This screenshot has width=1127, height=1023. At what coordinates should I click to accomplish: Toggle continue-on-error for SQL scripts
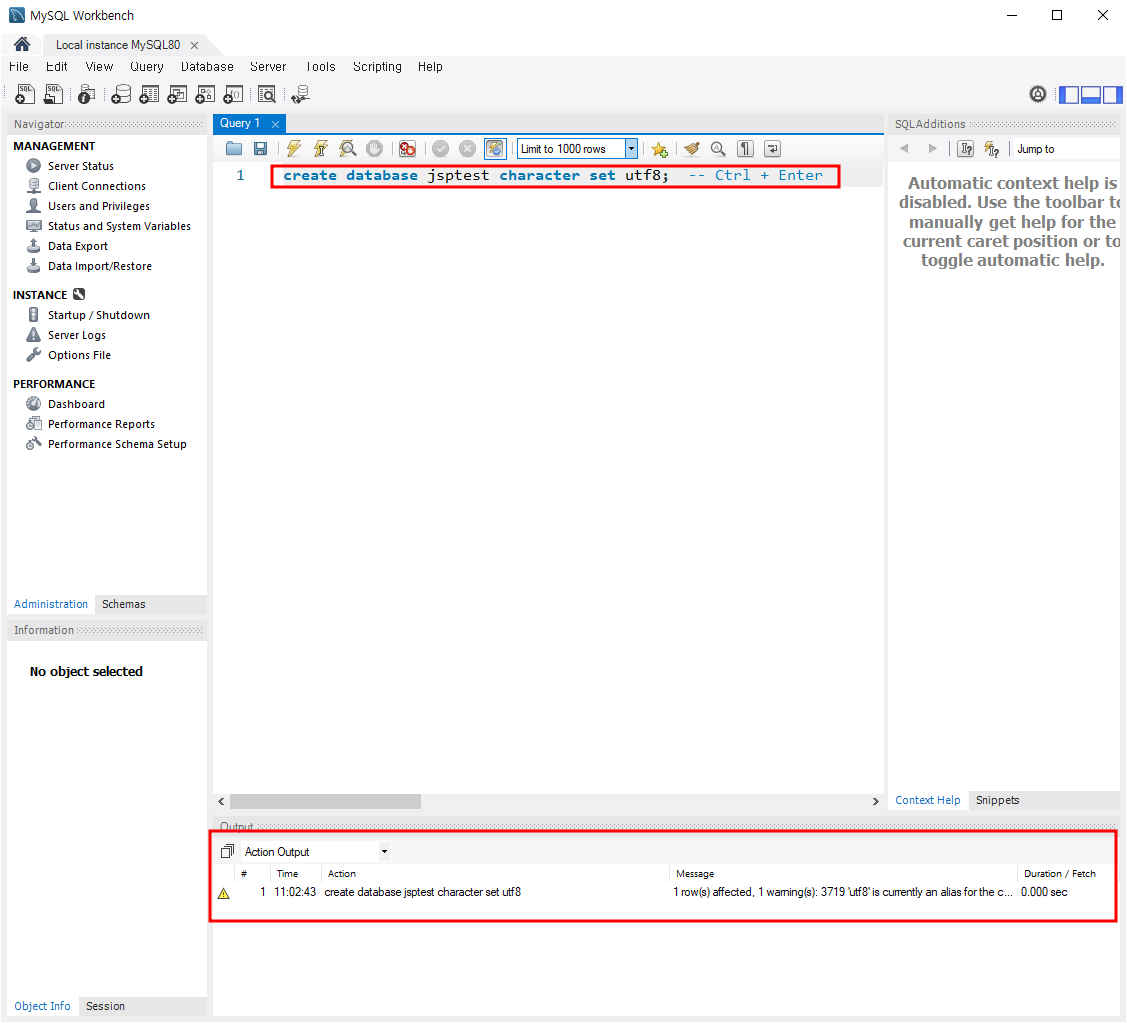pyautogui.click(x=408, y=149)
